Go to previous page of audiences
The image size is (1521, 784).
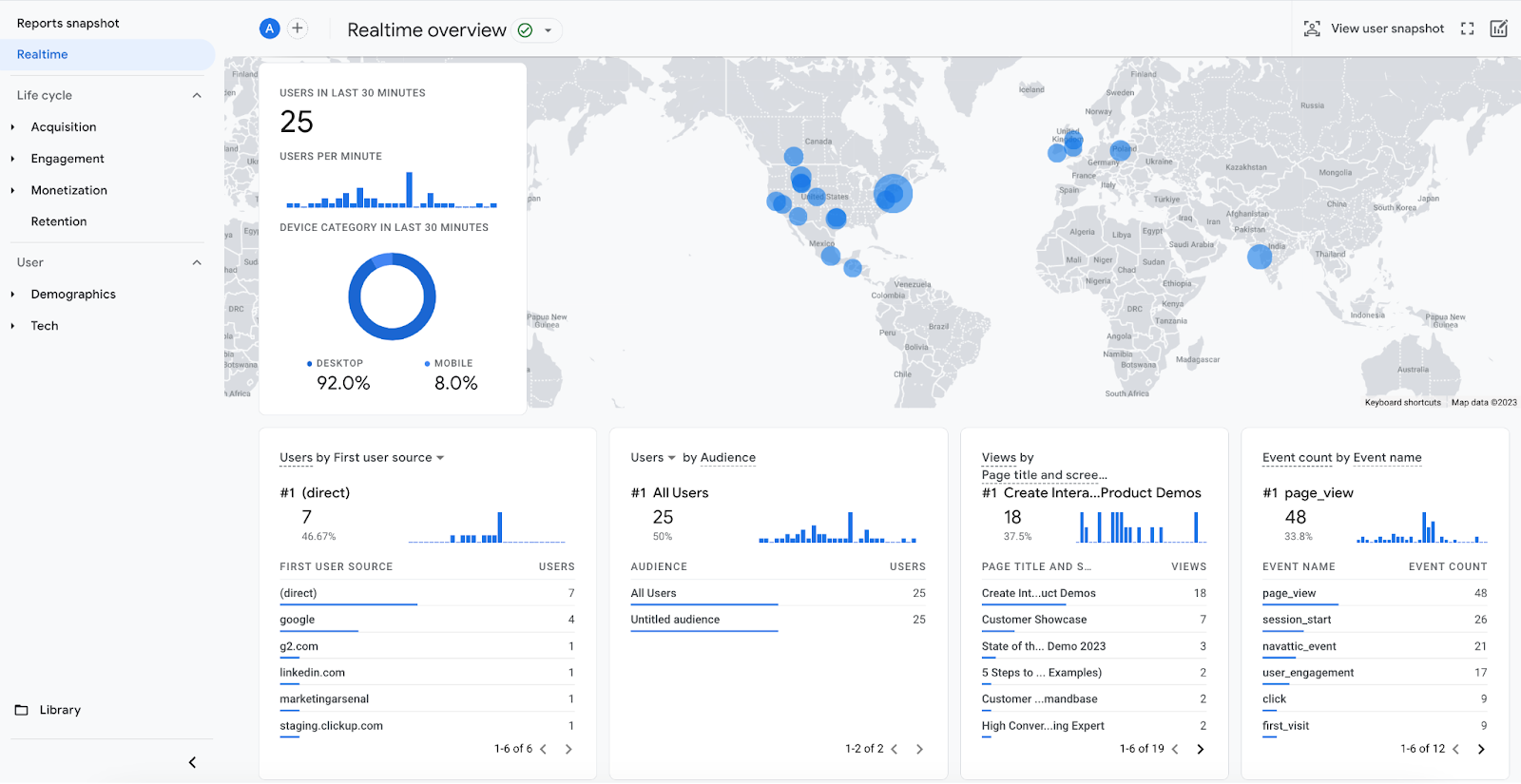pyautogui.click(x=895, y=749)
